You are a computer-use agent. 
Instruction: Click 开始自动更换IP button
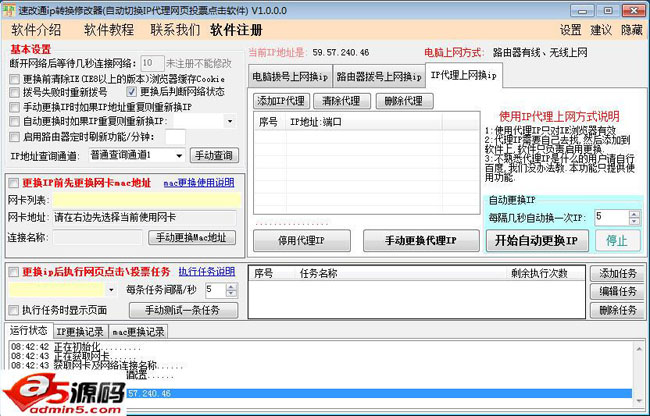pyautogui.click(x=537, y=241)
